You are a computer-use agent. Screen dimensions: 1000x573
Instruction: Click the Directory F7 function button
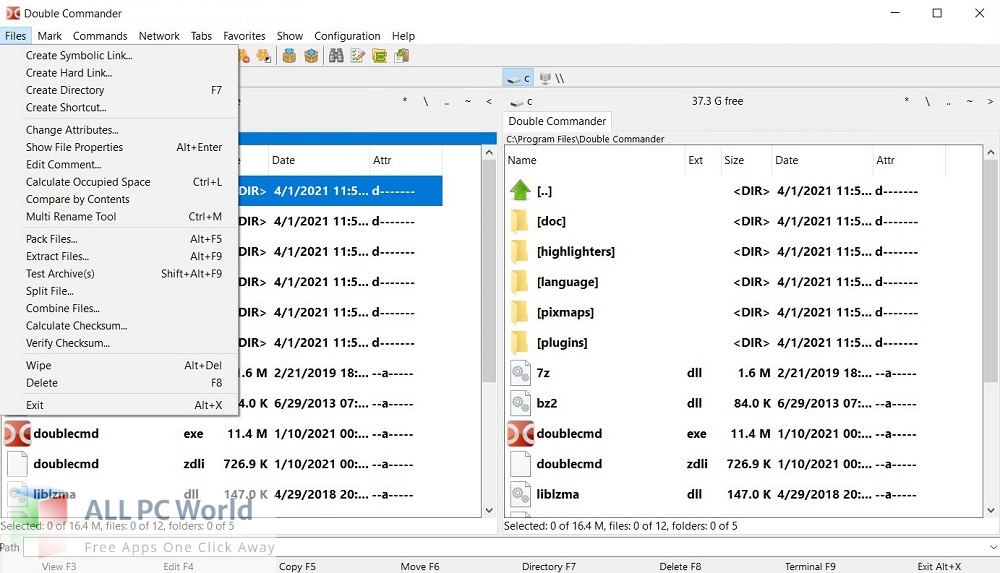(548, 567)
